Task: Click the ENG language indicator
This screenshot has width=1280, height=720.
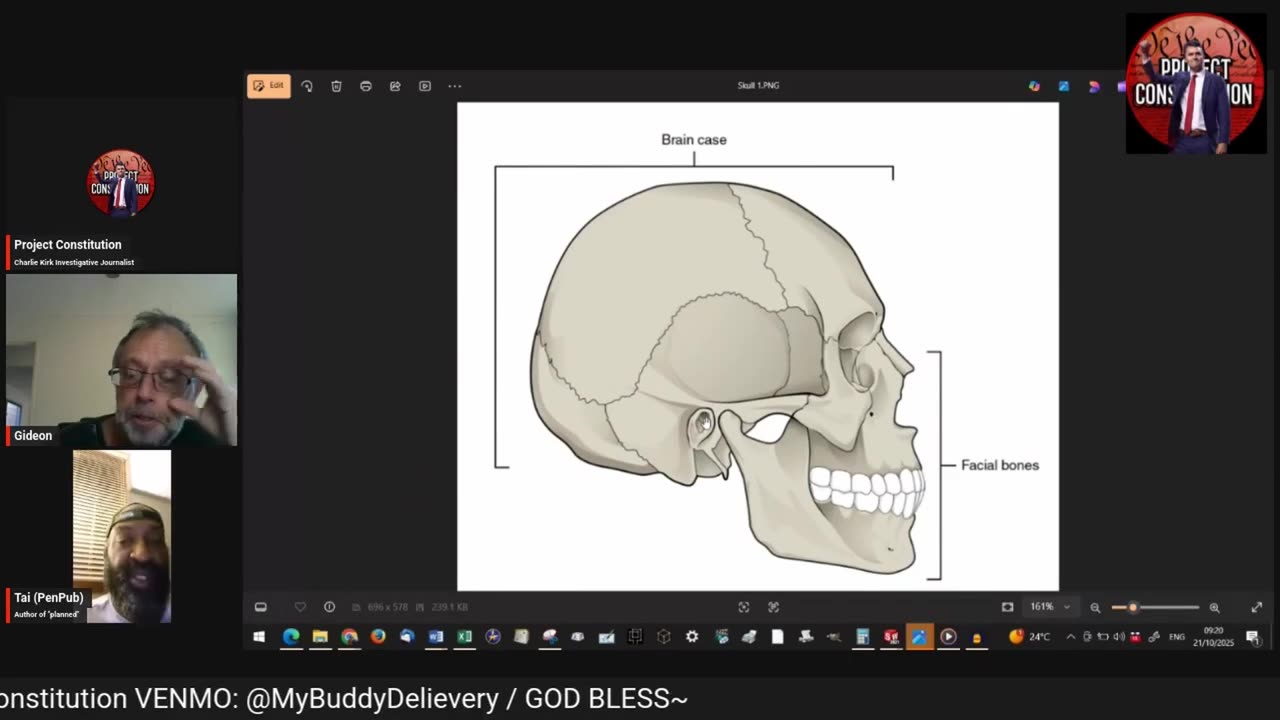Action: (x=1177, y=637)
